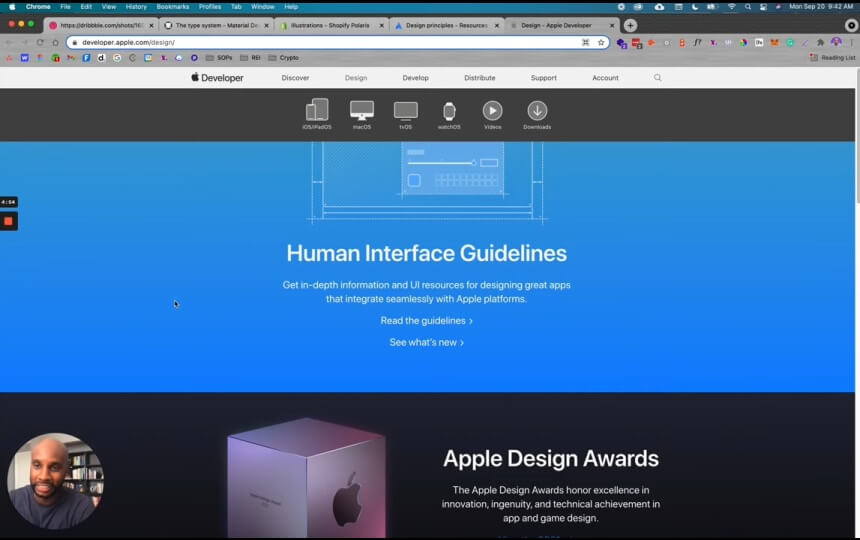Close the Design - Apple Developer tab
The width and height of the screenshot is (860, 540).
click(x=612, y=25)
